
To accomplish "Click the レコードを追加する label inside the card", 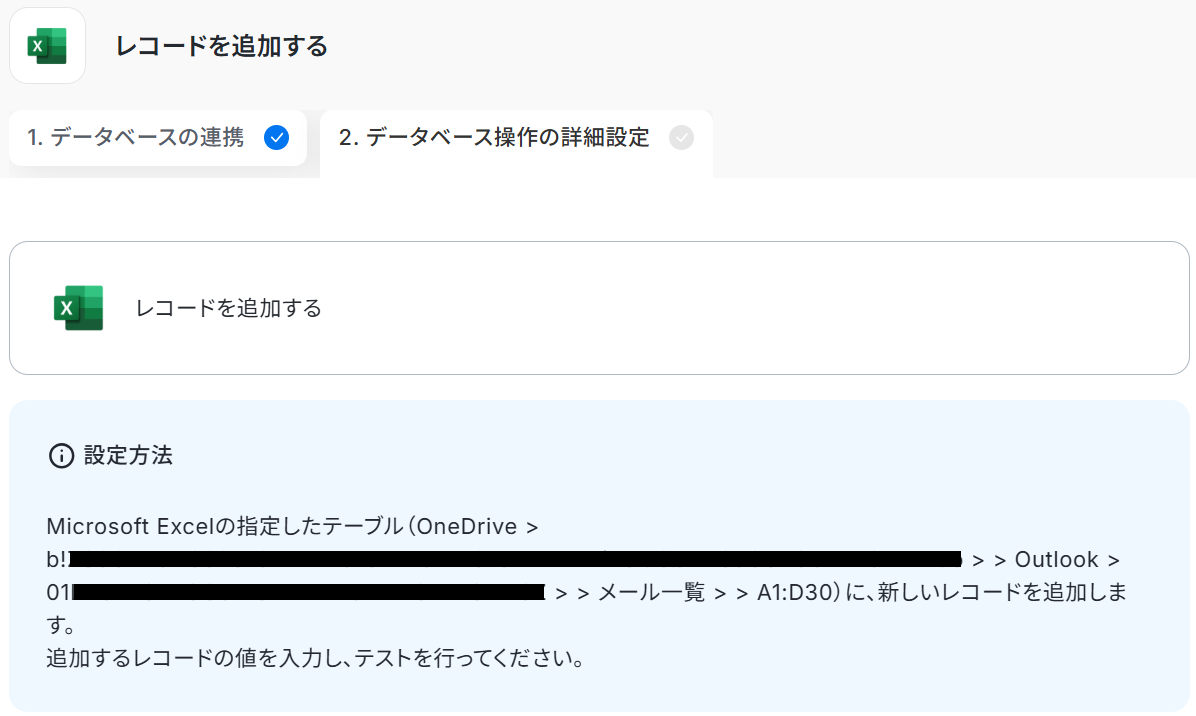I will tap(229, 308).
